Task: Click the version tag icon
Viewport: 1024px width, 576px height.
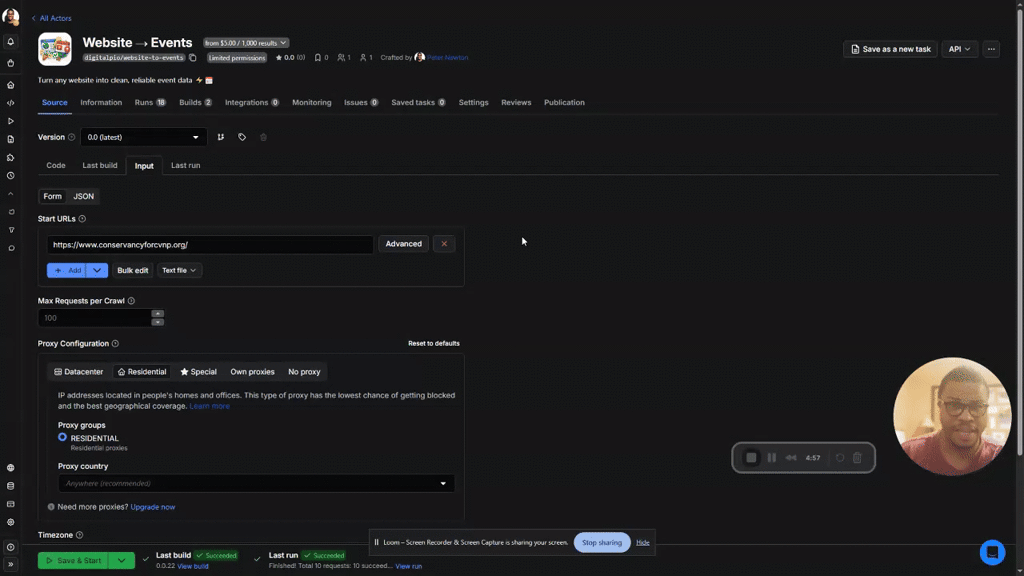Action: tap(242, 137)
